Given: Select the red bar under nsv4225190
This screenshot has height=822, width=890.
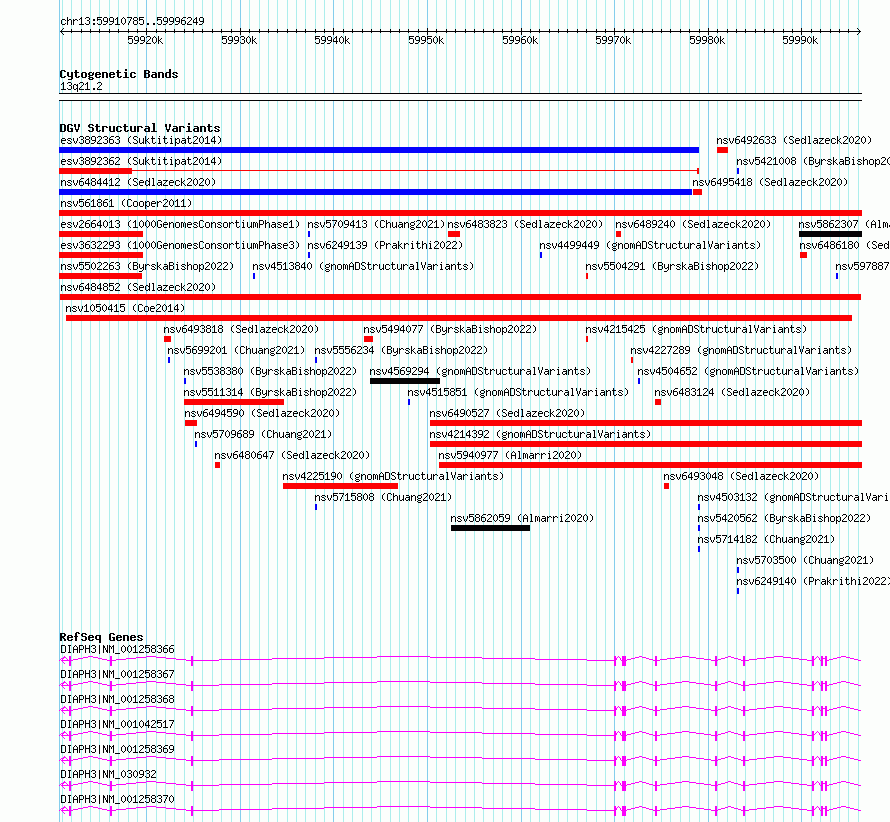Looking at the screenshot, I should (x=340, y=486).
